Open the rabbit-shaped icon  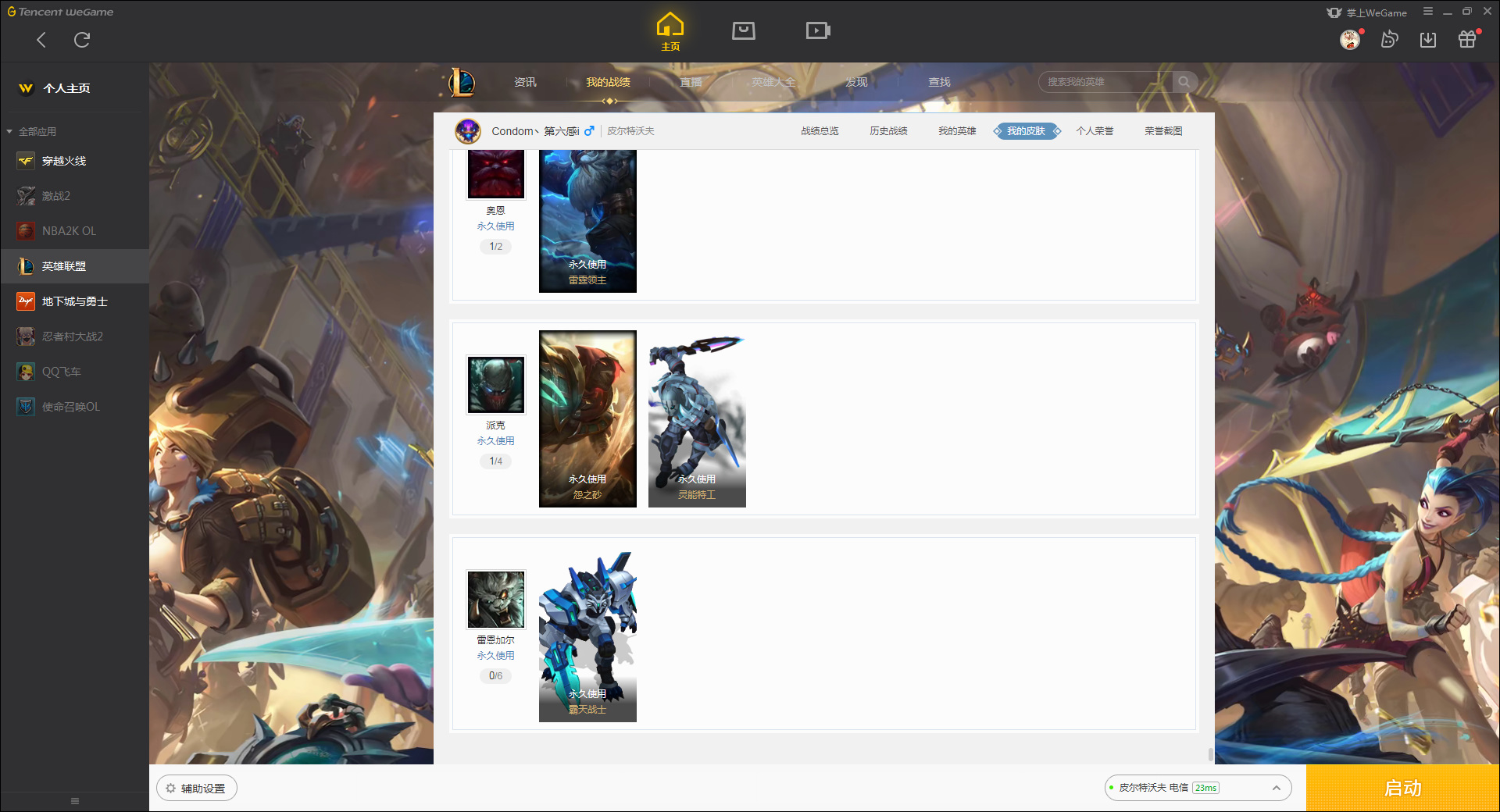click(1389, 39)
